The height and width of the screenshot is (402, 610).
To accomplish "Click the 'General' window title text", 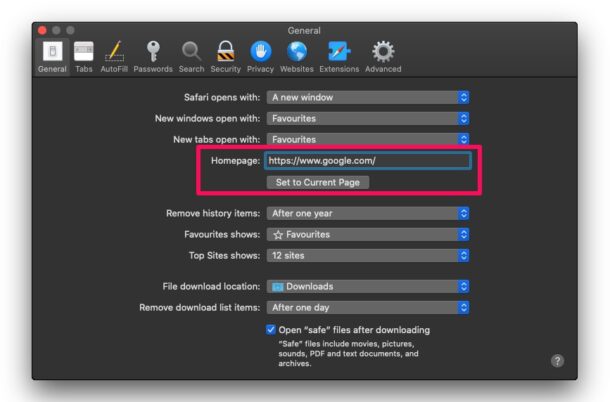I will pos(304,30).
